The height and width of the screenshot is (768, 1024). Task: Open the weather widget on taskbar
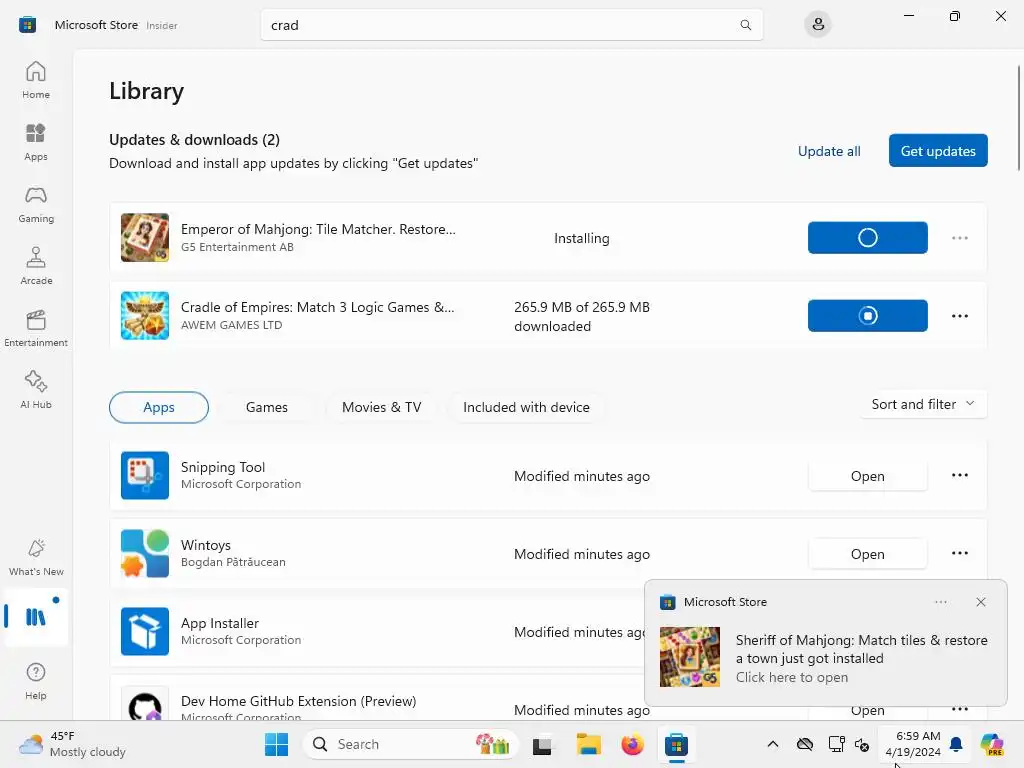(72, 744)
